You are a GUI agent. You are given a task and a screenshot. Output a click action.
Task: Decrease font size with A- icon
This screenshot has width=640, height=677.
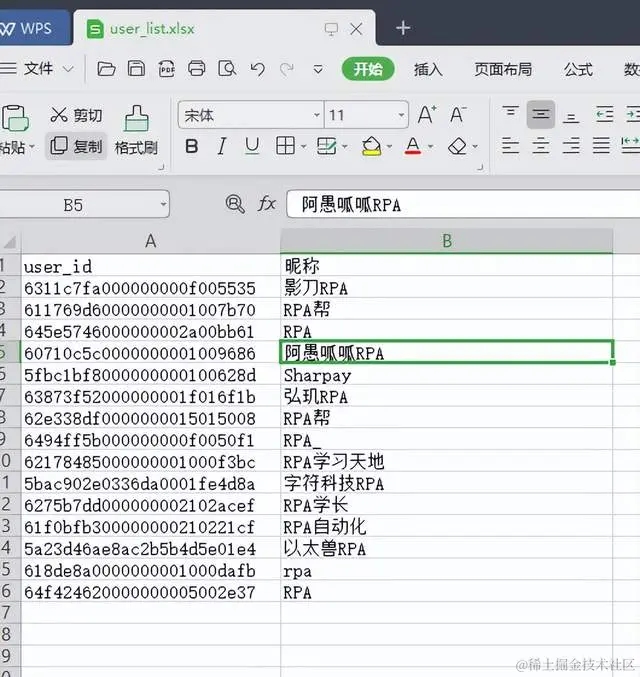[x=458, y=115]
